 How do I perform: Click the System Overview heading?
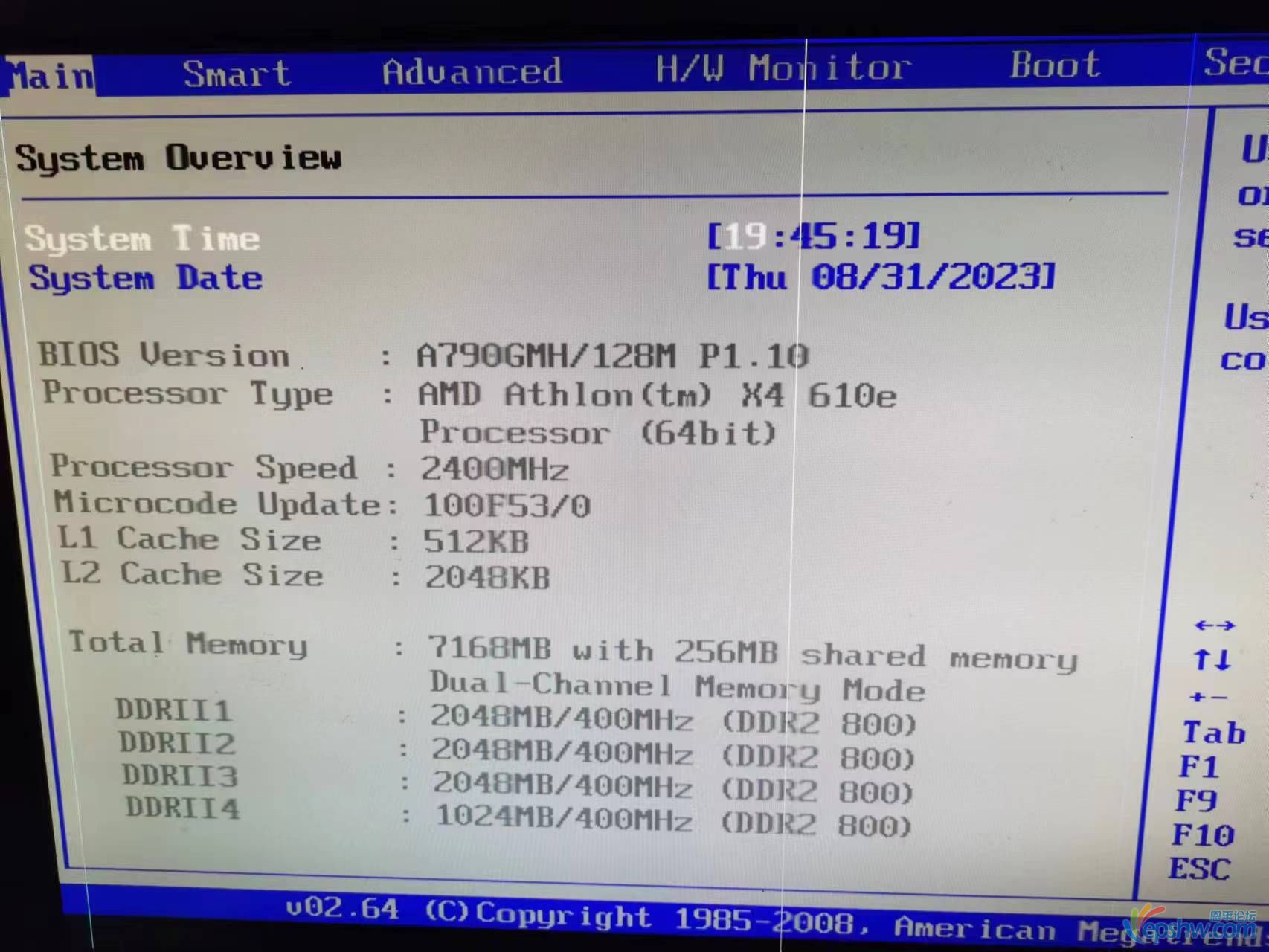179,158
